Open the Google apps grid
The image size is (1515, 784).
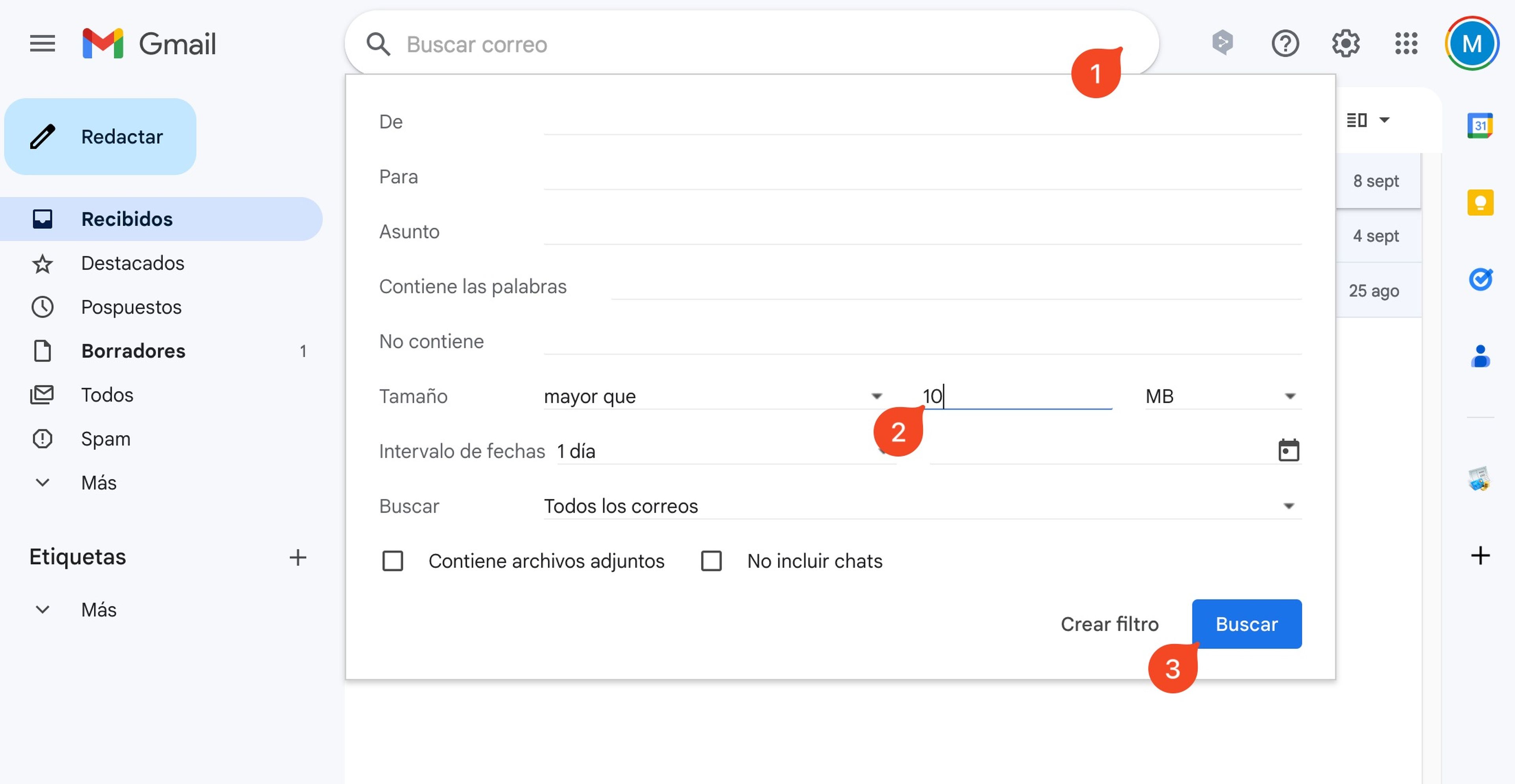(x=1406, y=43)
